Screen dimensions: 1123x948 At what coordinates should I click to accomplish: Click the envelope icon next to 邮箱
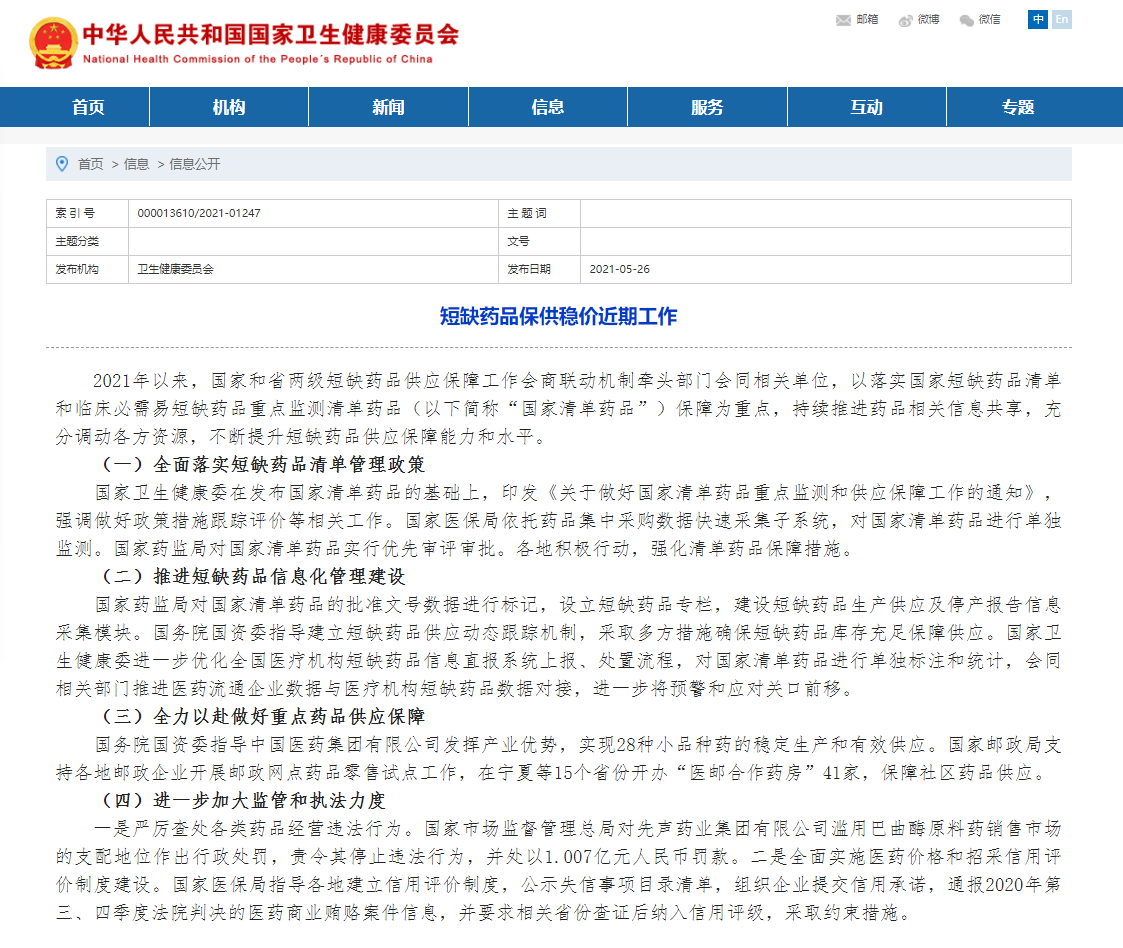tap(841, 20)
